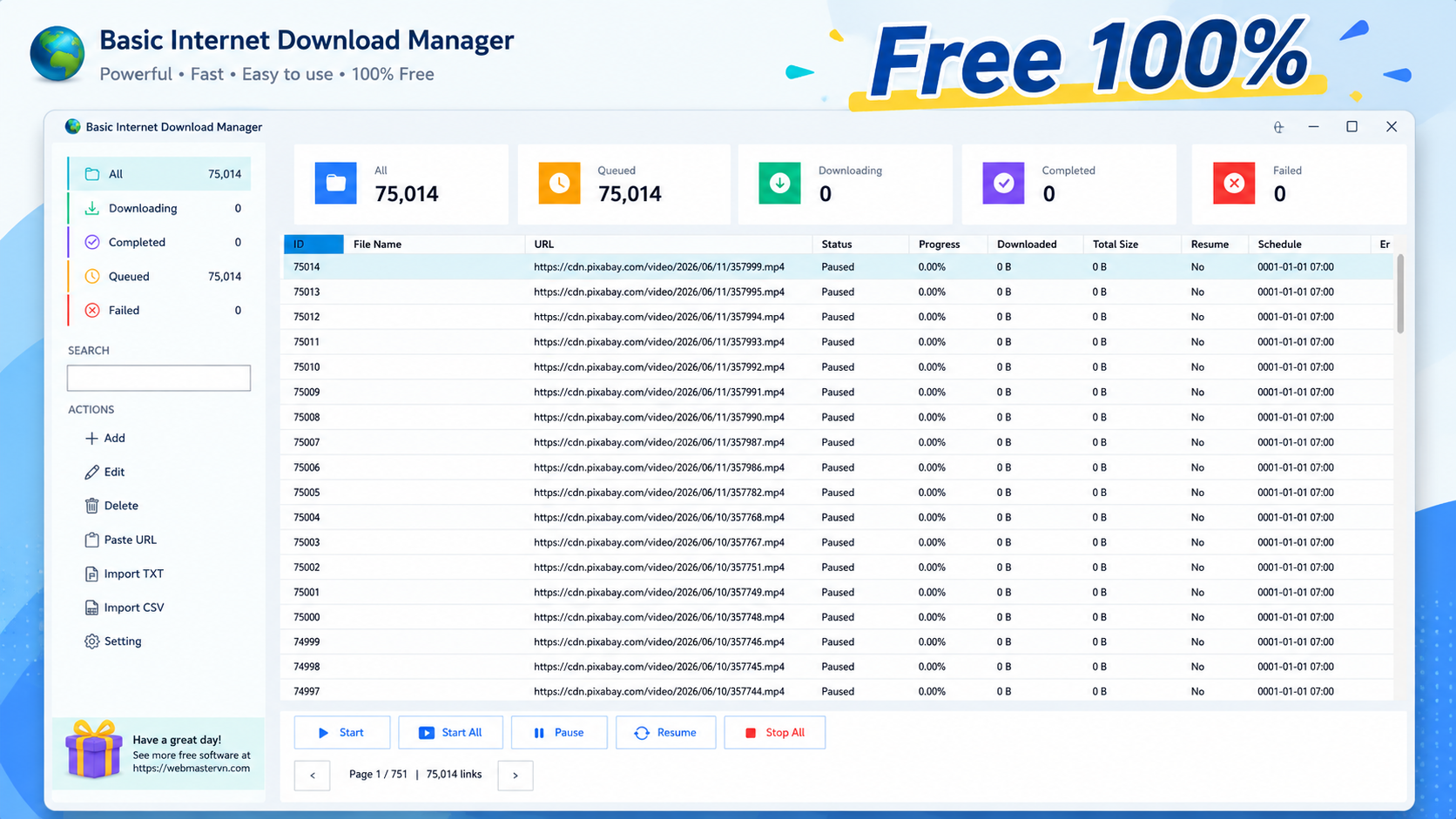Click URL ending 357782.mp4
Screen dimensions: 1456x819
point(659,493)
